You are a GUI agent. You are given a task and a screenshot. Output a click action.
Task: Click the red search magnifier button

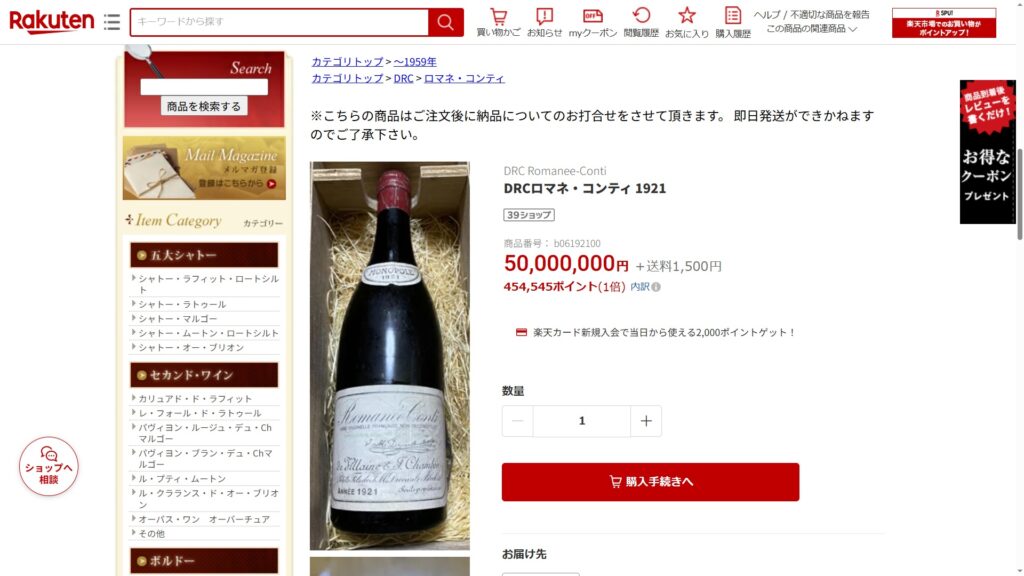pyautogui.click(x=446, y=22)
